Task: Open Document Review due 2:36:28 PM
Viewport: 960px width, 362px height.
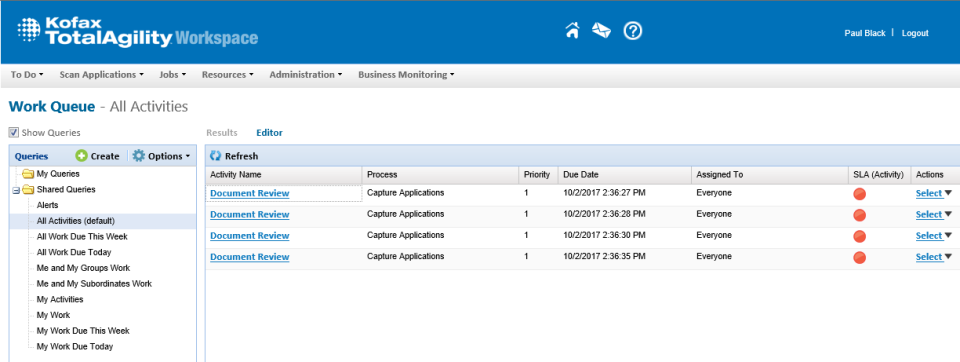Action: click(x=250, y=214)
